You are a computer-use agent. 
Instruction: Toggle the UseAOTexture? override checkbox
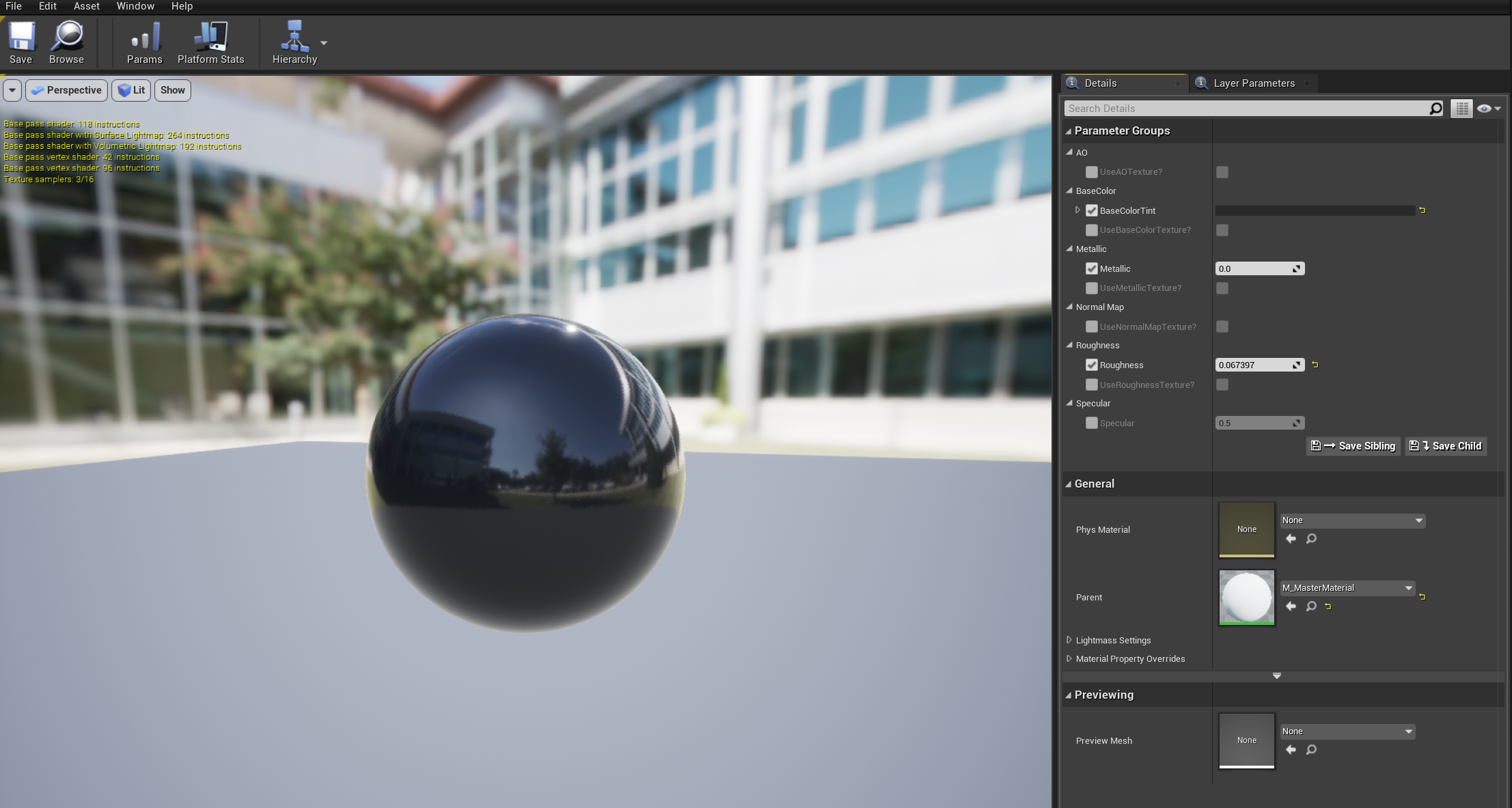1092,172
